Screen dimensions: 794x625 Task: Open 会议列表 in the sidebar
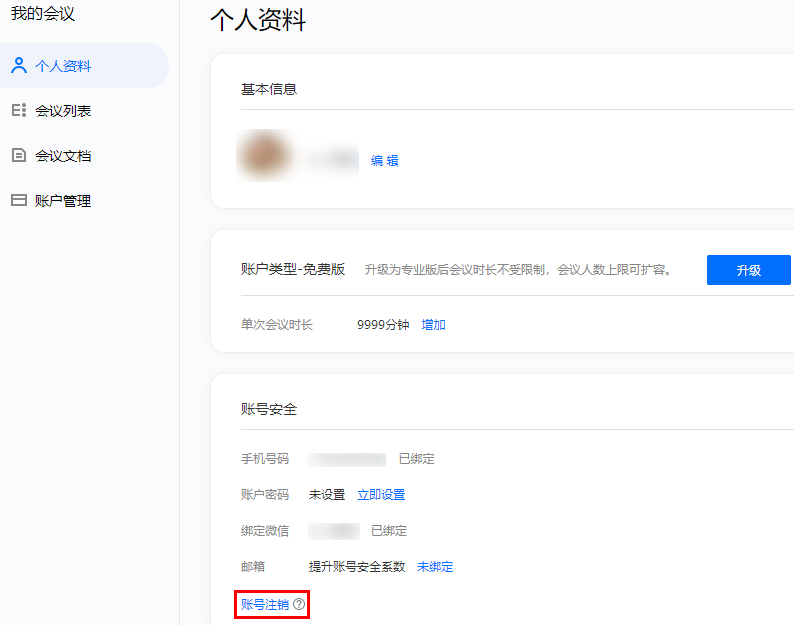point(63,111)
